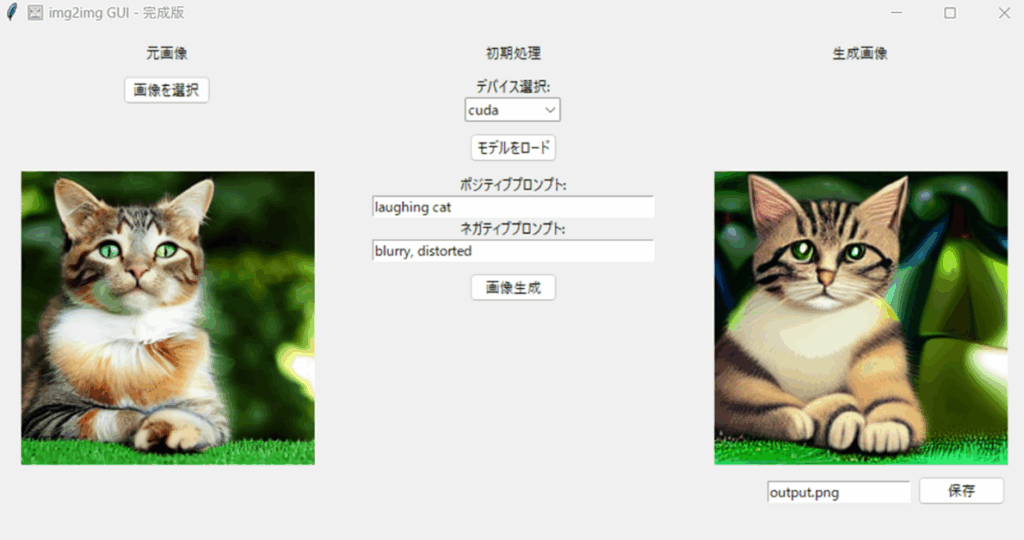Screen dimensions: 1024x540
Task: Click the feather icon in title bar
Action: [12, 12]
